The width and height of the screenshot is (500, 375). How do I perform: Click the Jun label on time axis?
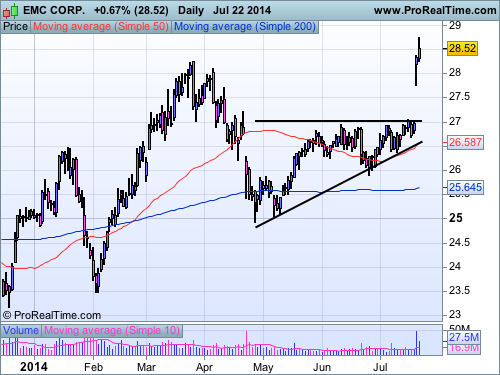point(322,367)
